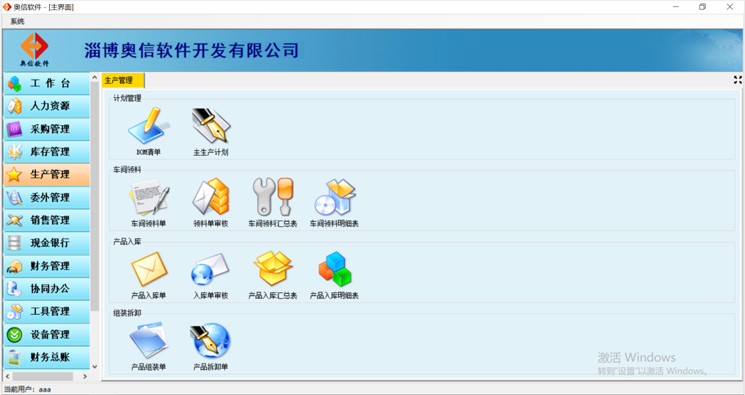Image resolution: width=745 pixels, height=395 pixels.
Task: Select the 委外管理 module label
Action: [x=50, y=198]
